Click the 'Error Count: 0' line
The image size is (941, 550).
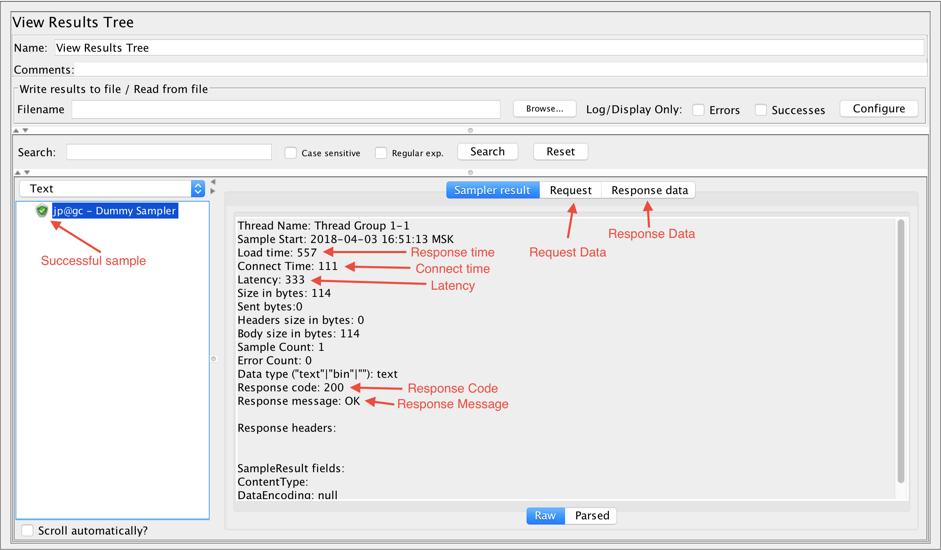coord(274,361)
